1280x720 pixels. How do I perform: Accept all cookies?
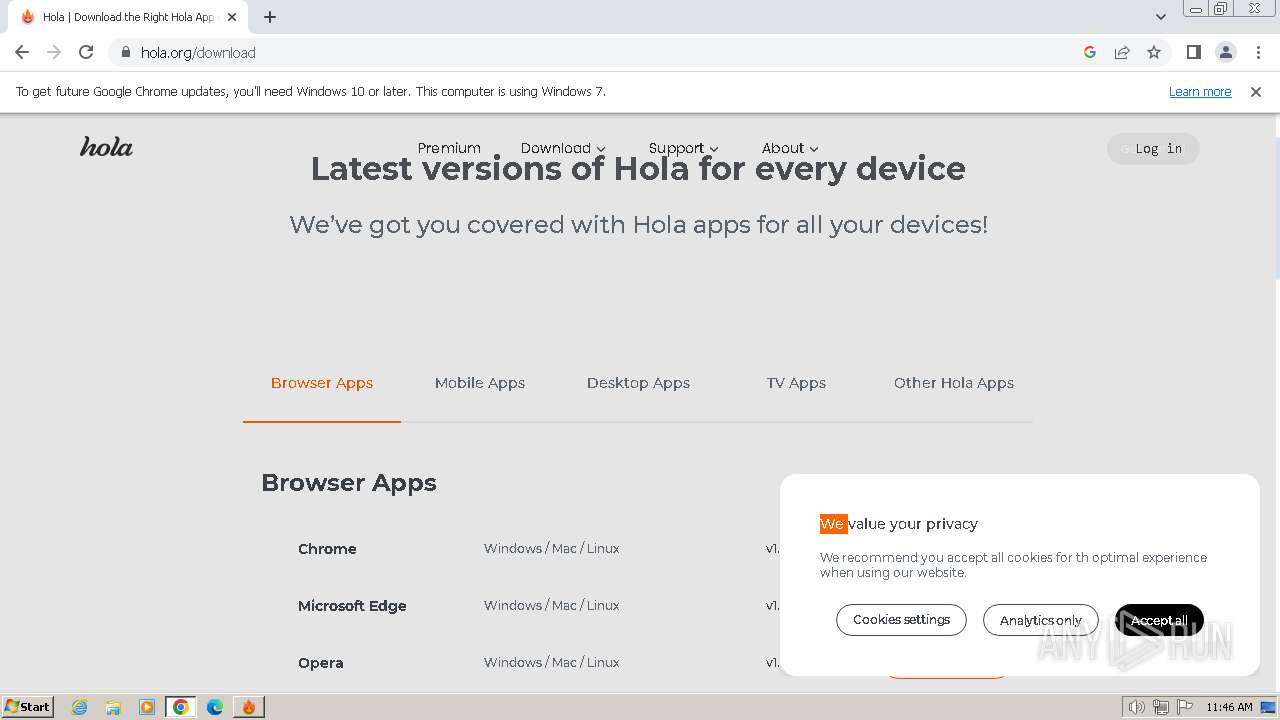[1159, 620]
